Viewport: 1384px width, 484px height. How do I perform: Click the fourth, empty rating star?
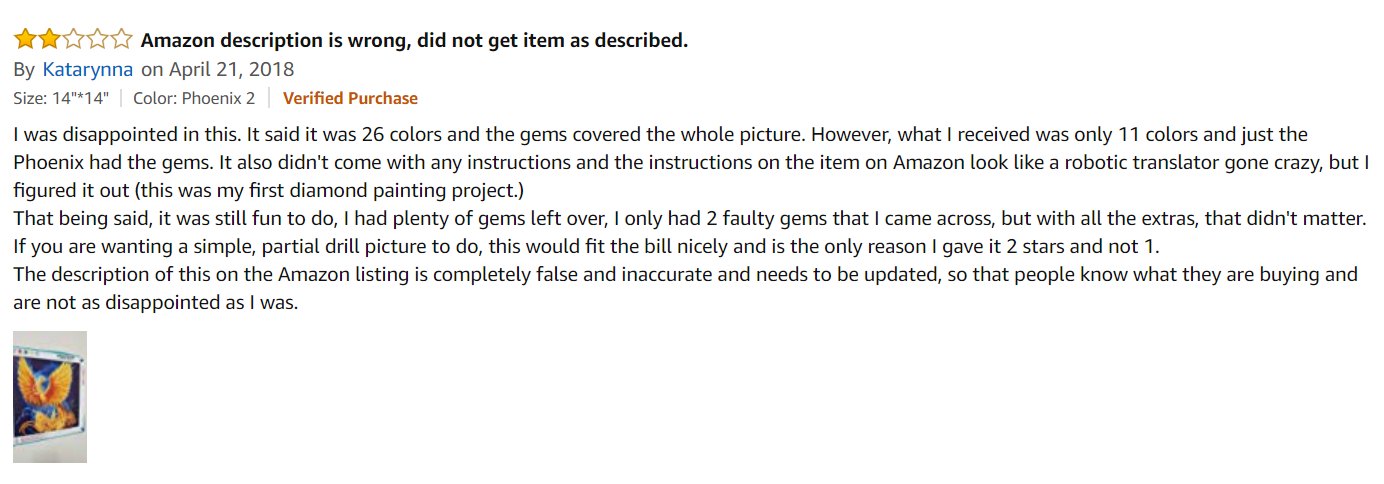pos(97,40)
